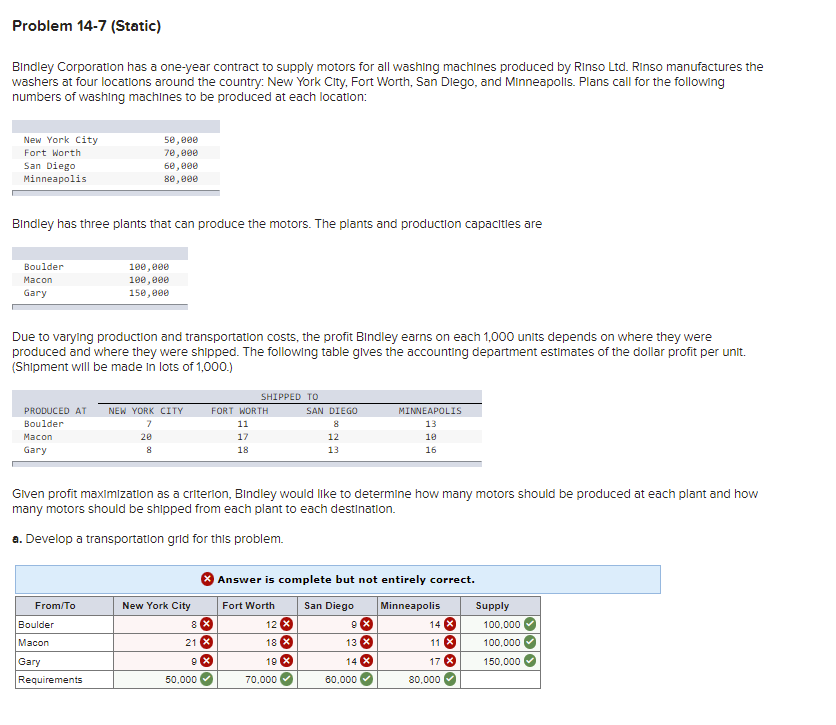The image size is (836, 725).
Task: Click the red X beside Macon's San Diego value 13
Action: tap(364, 641)
